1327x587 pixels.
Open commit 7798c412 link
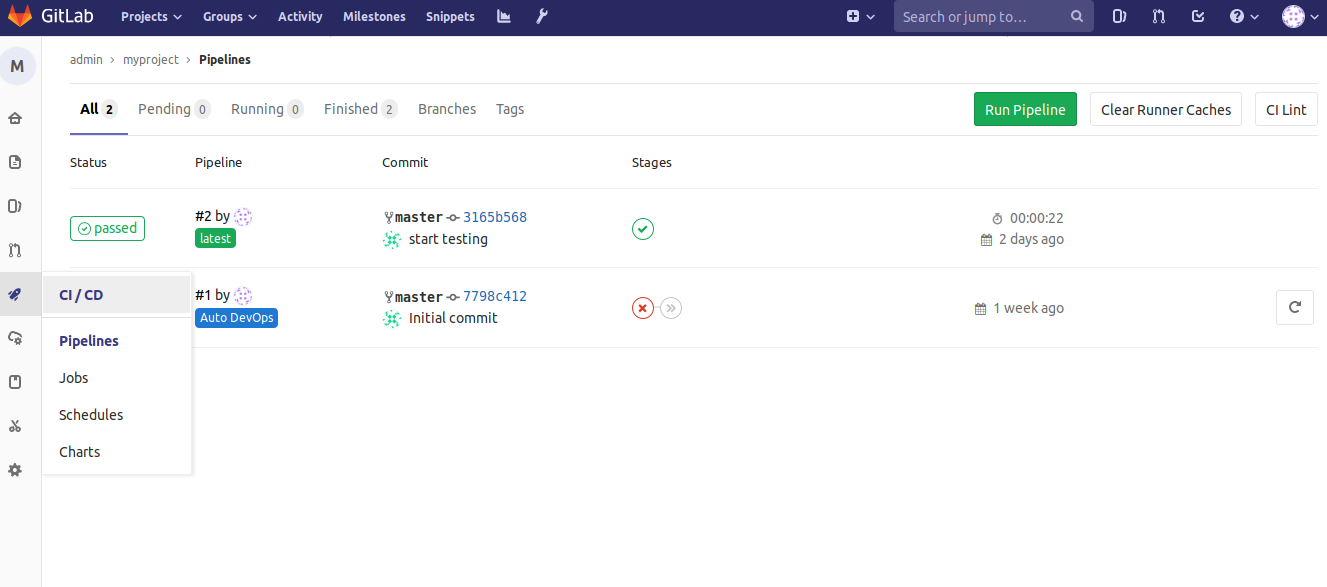495,296
